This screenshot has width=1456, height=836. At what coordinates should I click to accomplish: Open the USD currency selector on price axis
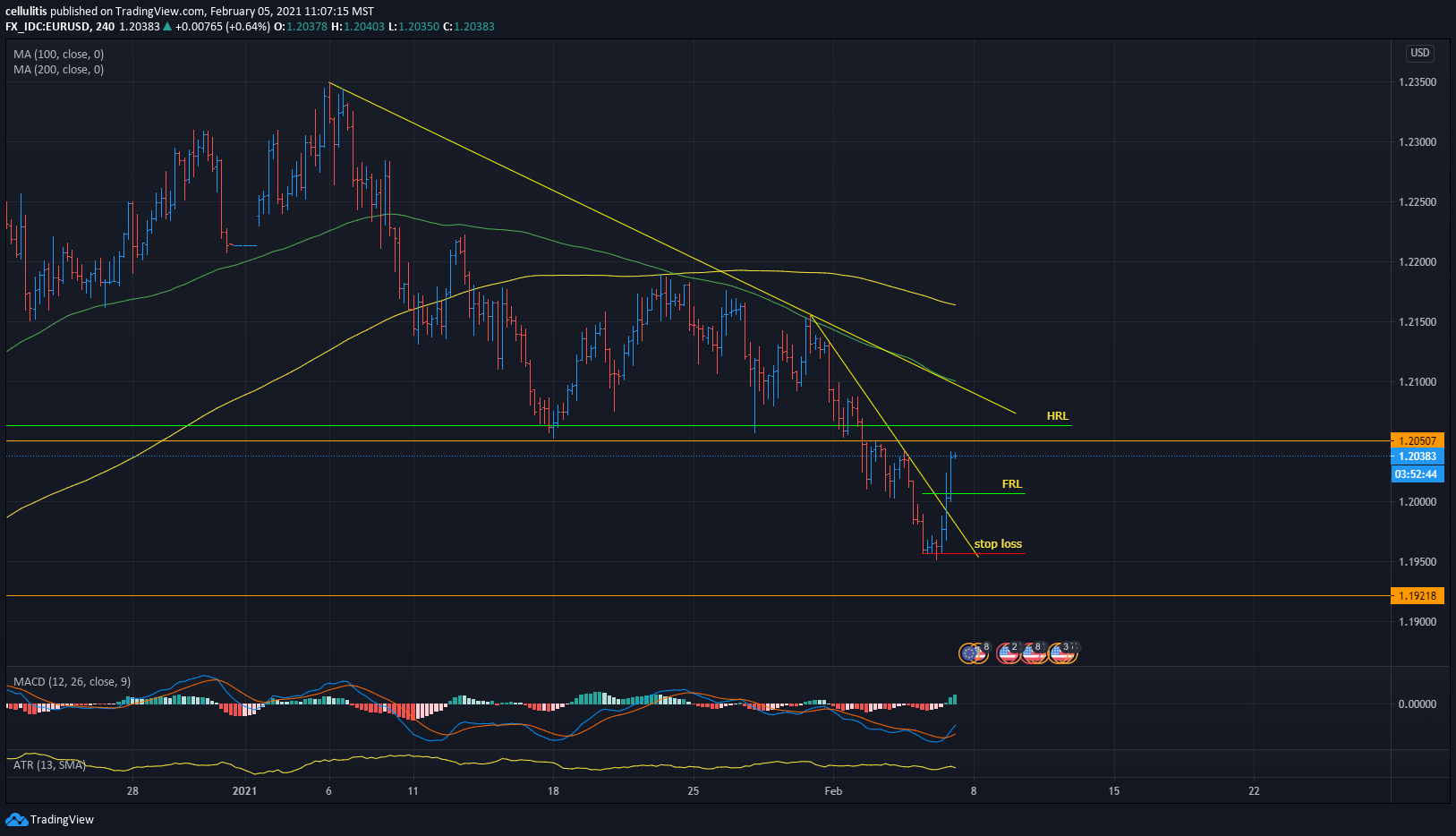(1420, 53)
